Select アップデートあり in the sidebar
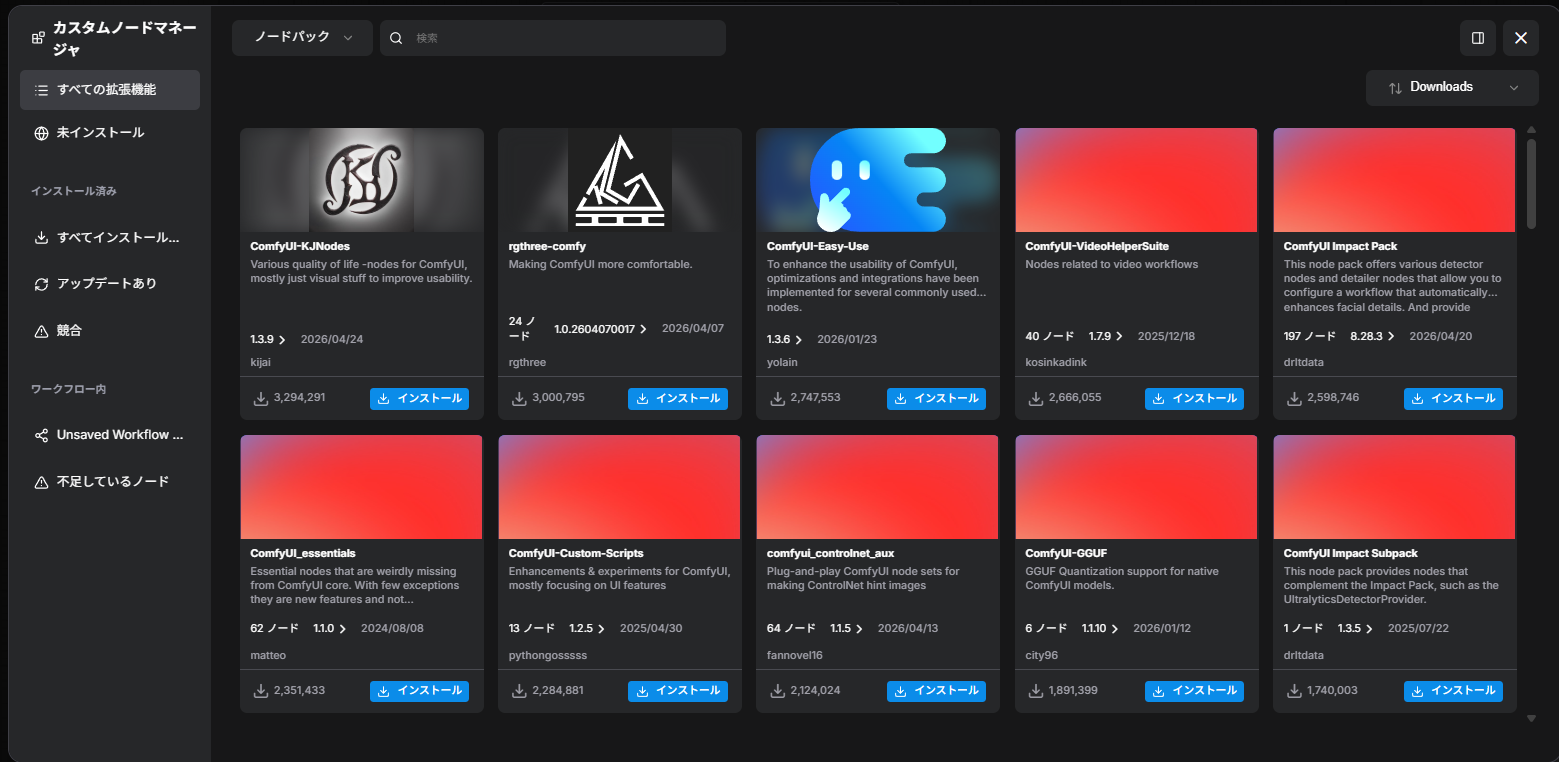 [110, 284]
